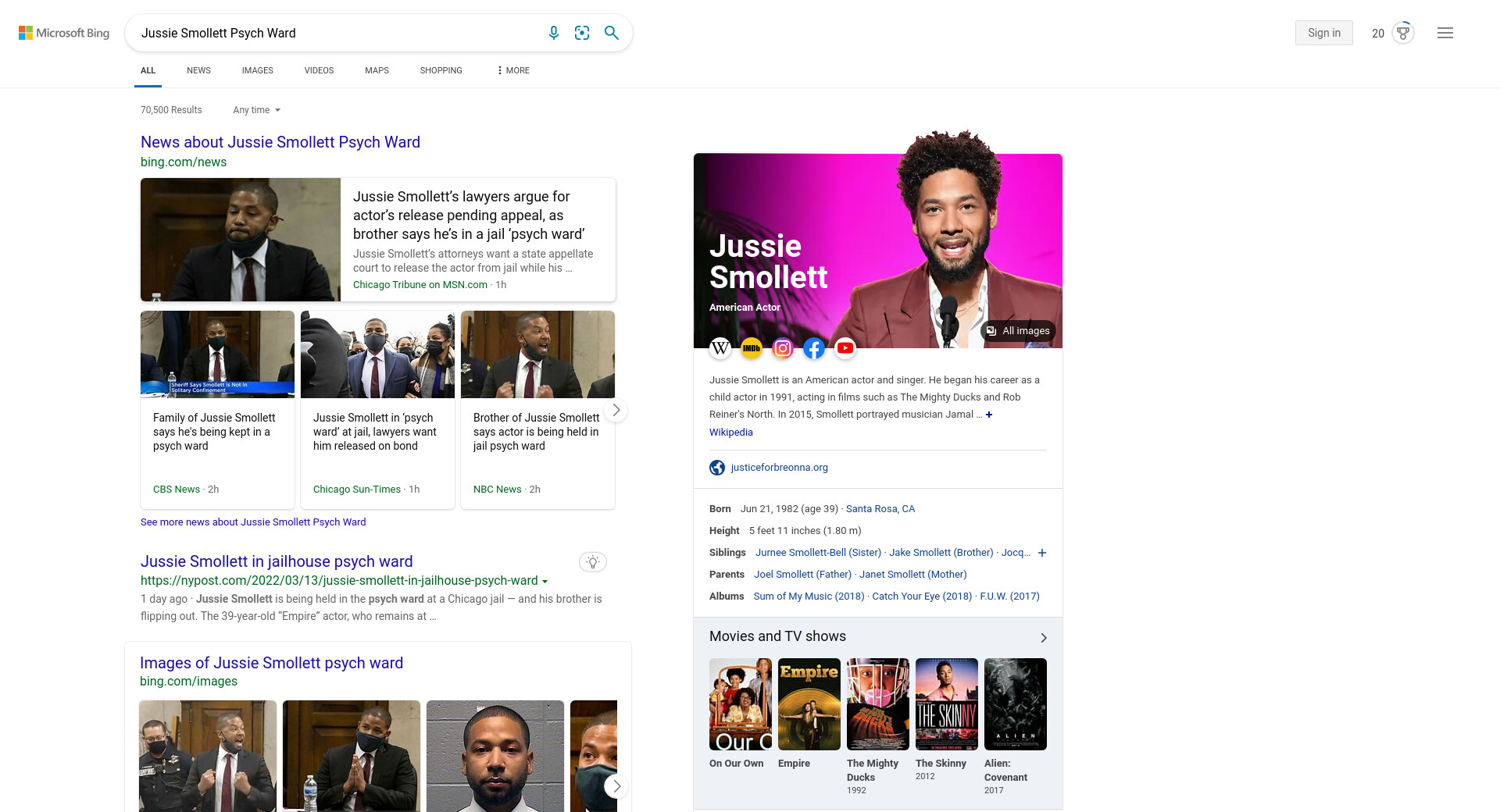
Task: Open Sum of My Music (2018) album
Action: pos(809,597)
